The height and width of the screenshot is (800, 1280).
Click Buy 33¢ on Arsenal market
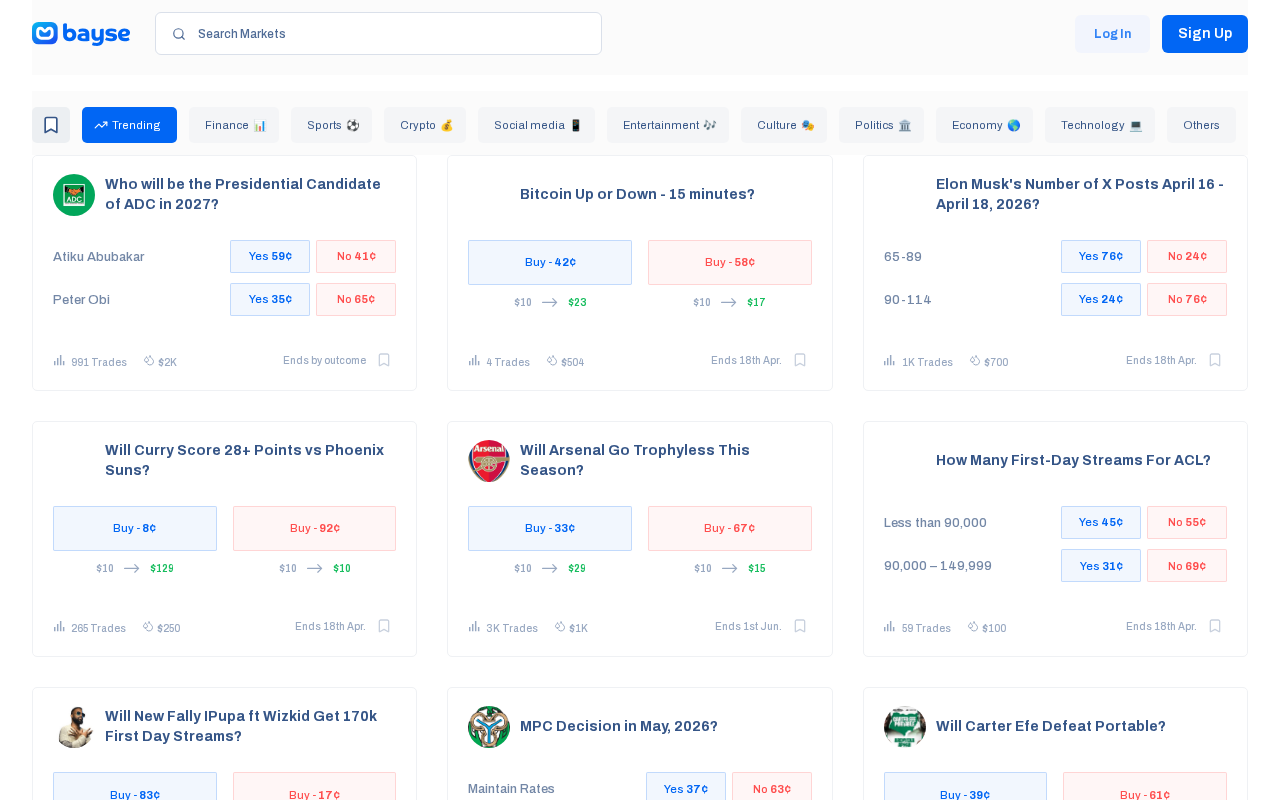coord(550,529)
